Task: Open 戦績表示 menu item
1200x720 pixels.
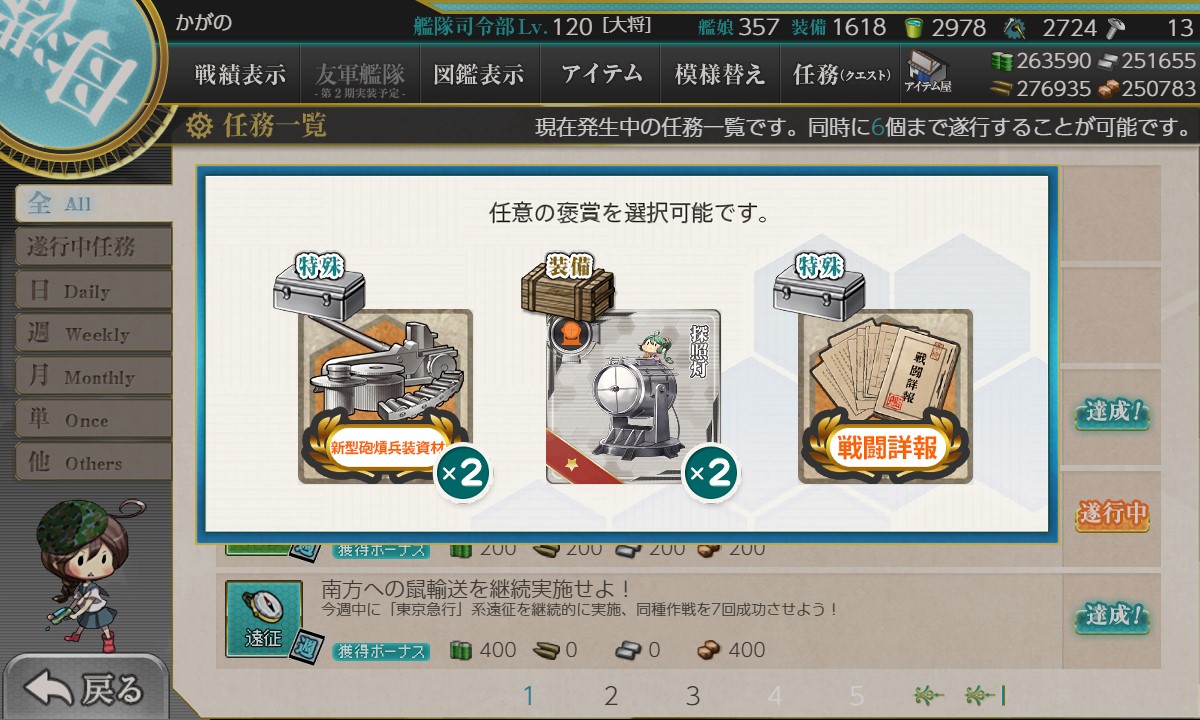Action: click(240, 74)
